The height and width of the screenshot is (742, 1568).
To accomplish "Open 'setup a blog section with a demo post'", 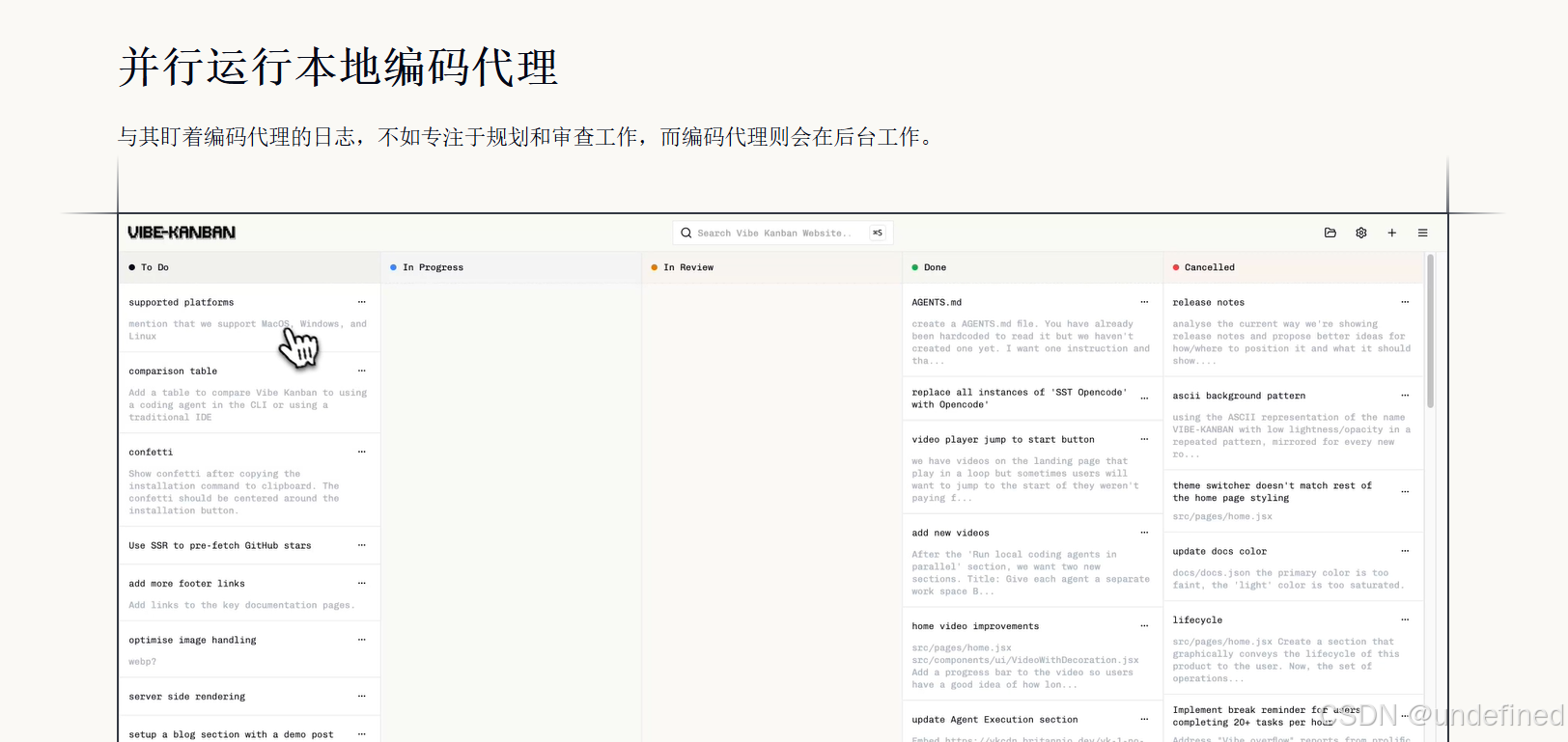I will pos(231,734).
